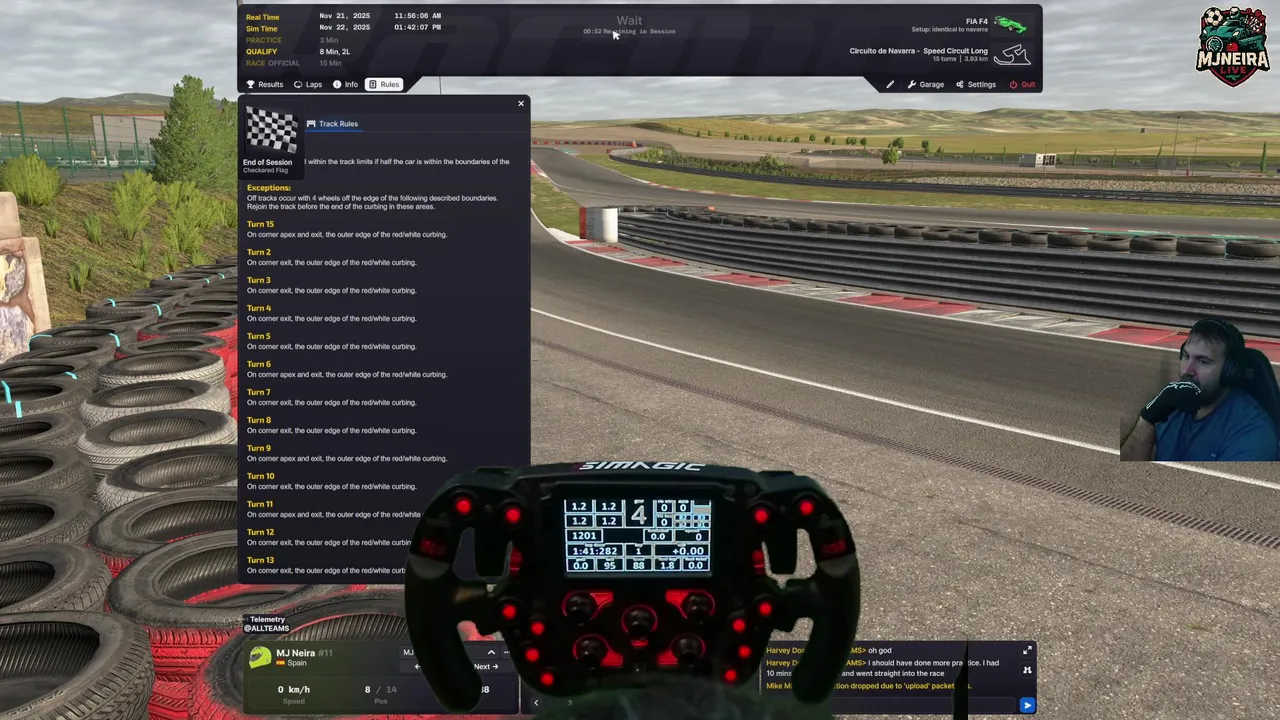1280x720 pixels.
Task: Click the green FIA F4 car icon
Action: 1010,24
